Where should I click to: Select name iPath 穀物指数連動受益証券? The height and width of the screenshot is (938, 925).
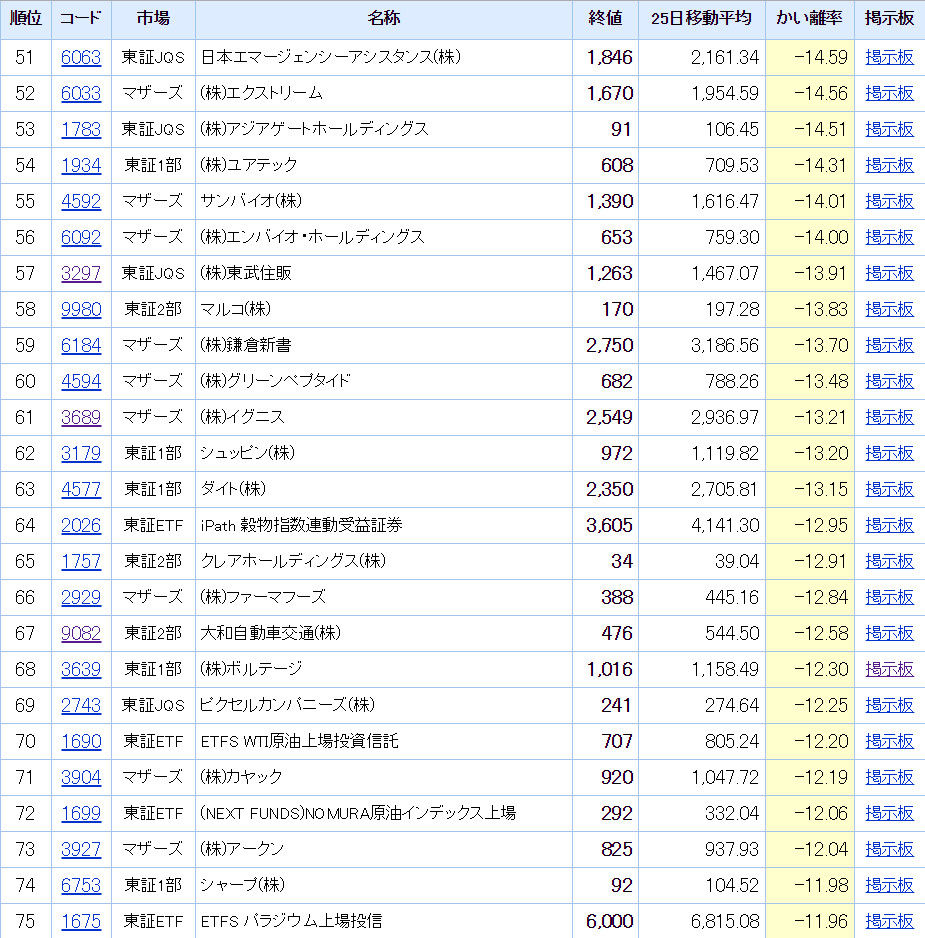tap(301, 525)
